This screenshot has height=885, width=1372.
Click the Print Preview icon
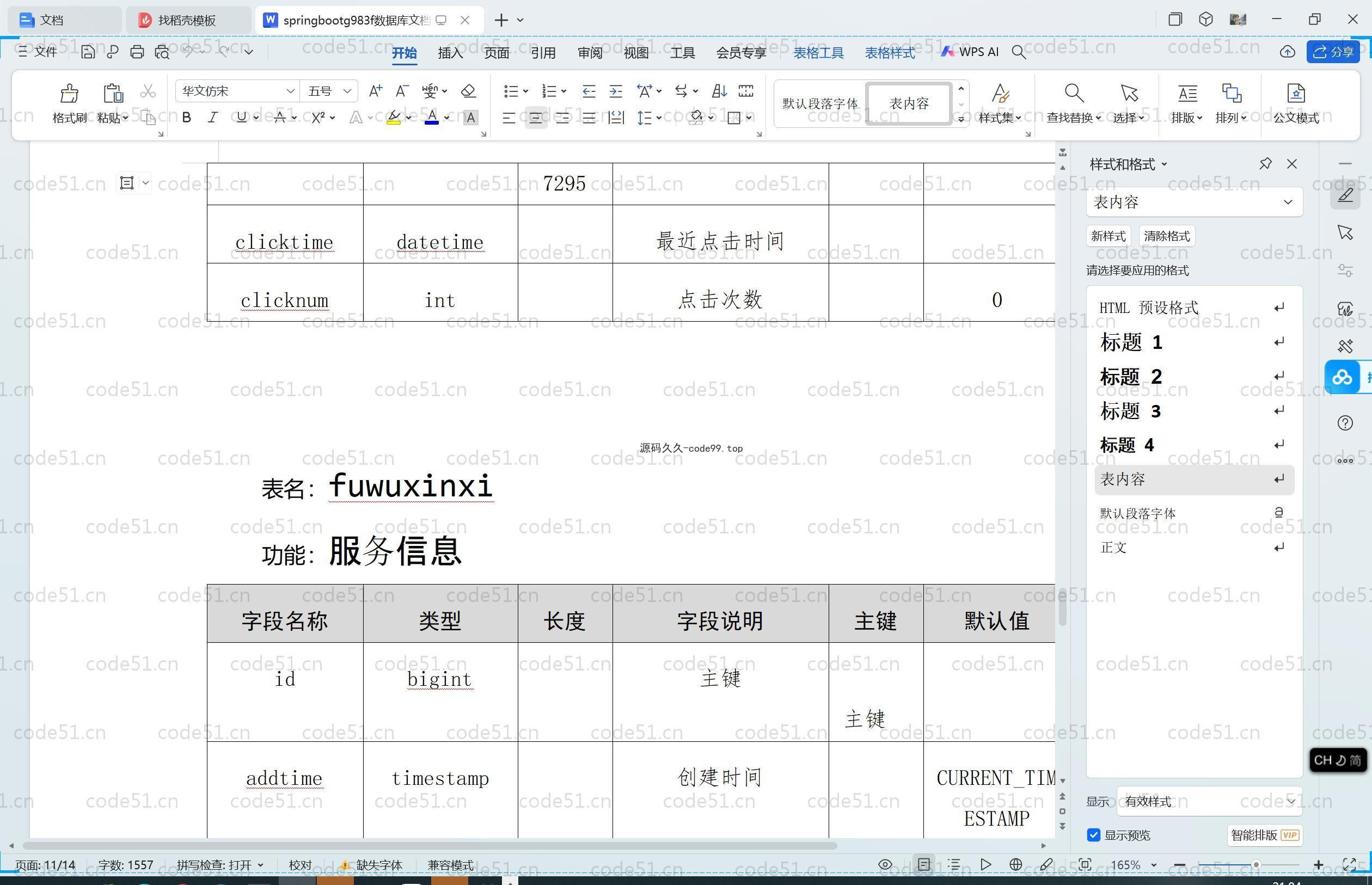(x=162, y=52)
